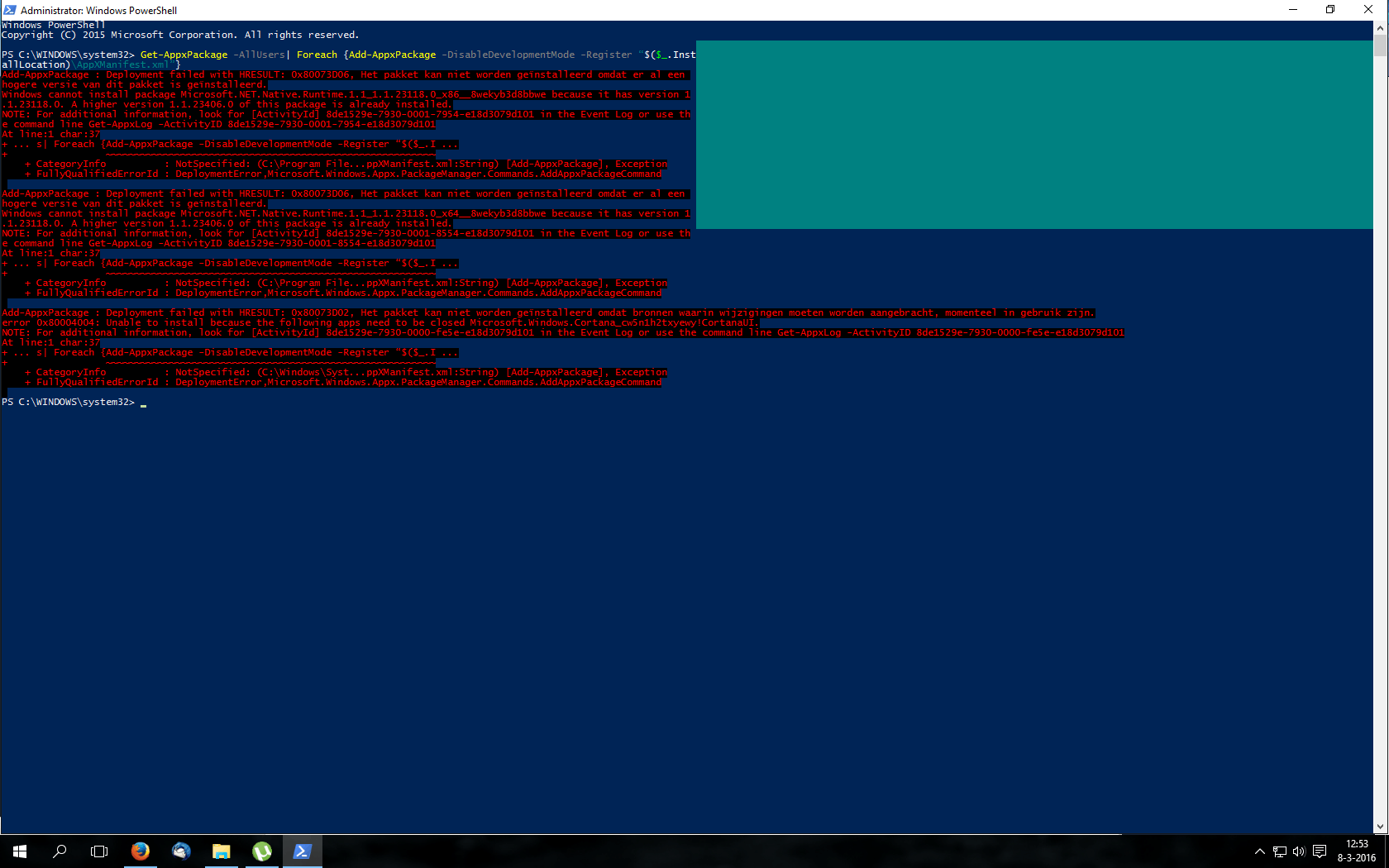Screen dimensions: 1389x868
Task: Open File Explorer from the taskbar
Action: pos(222,851)
